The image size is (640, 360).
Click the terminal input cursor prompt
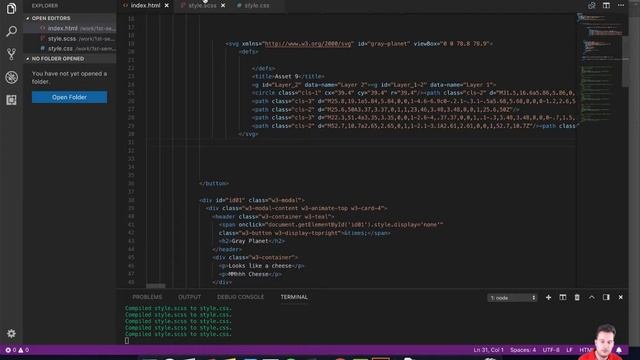[x=127, y=340]
